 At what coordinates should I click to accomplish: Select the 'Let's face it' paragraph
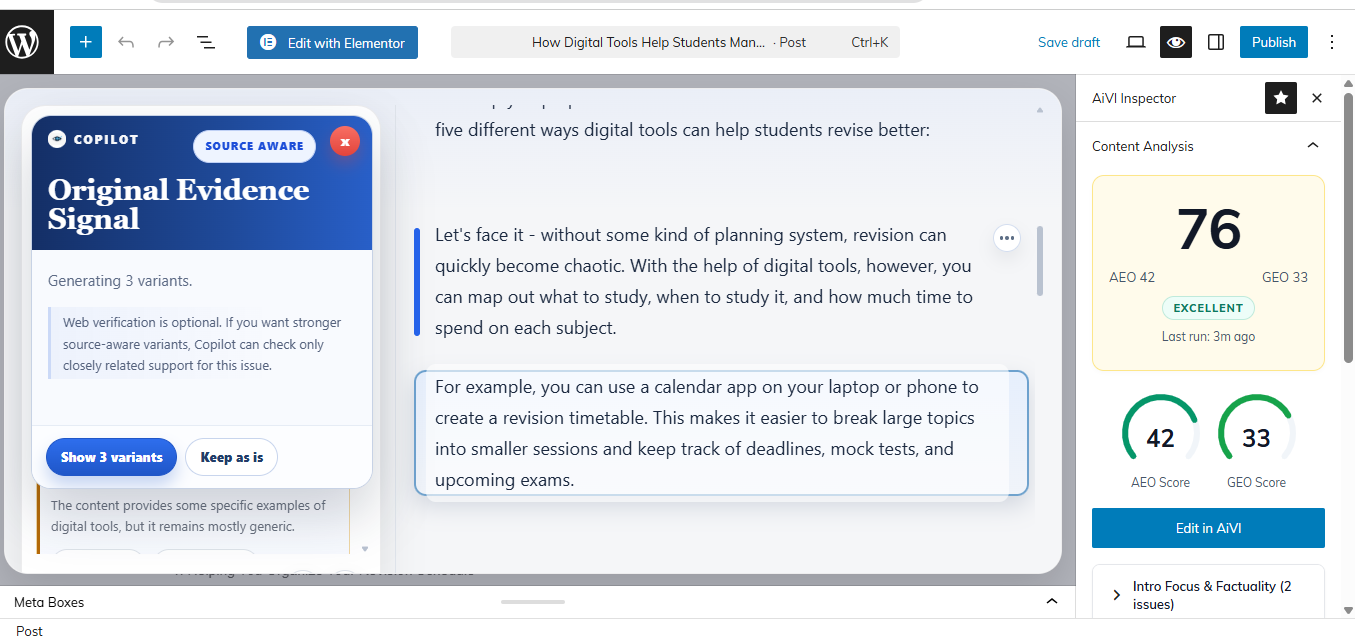coord(704,281)
